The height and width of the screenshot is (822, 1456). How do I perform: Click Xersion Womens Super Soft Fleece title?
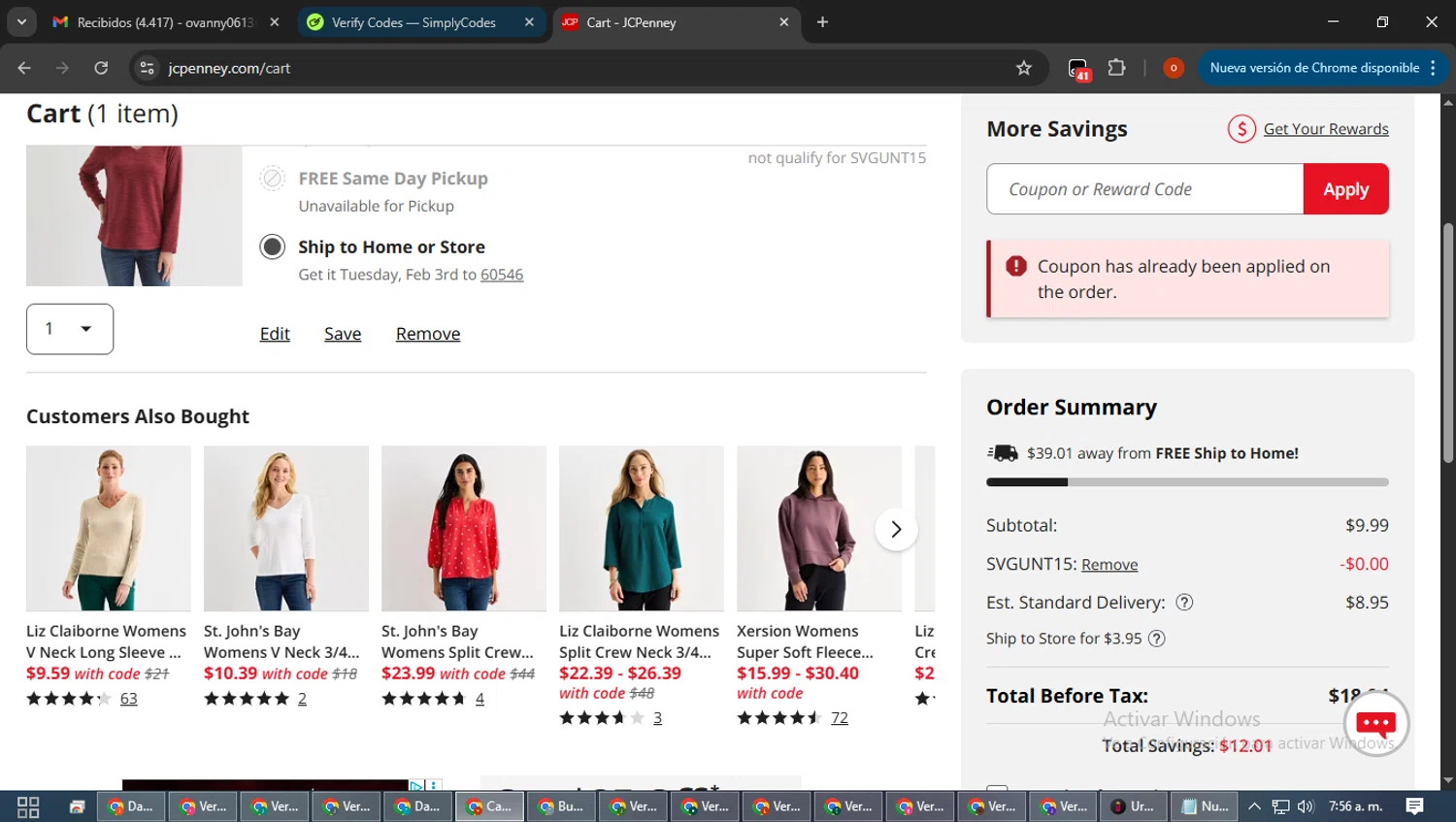805,641
